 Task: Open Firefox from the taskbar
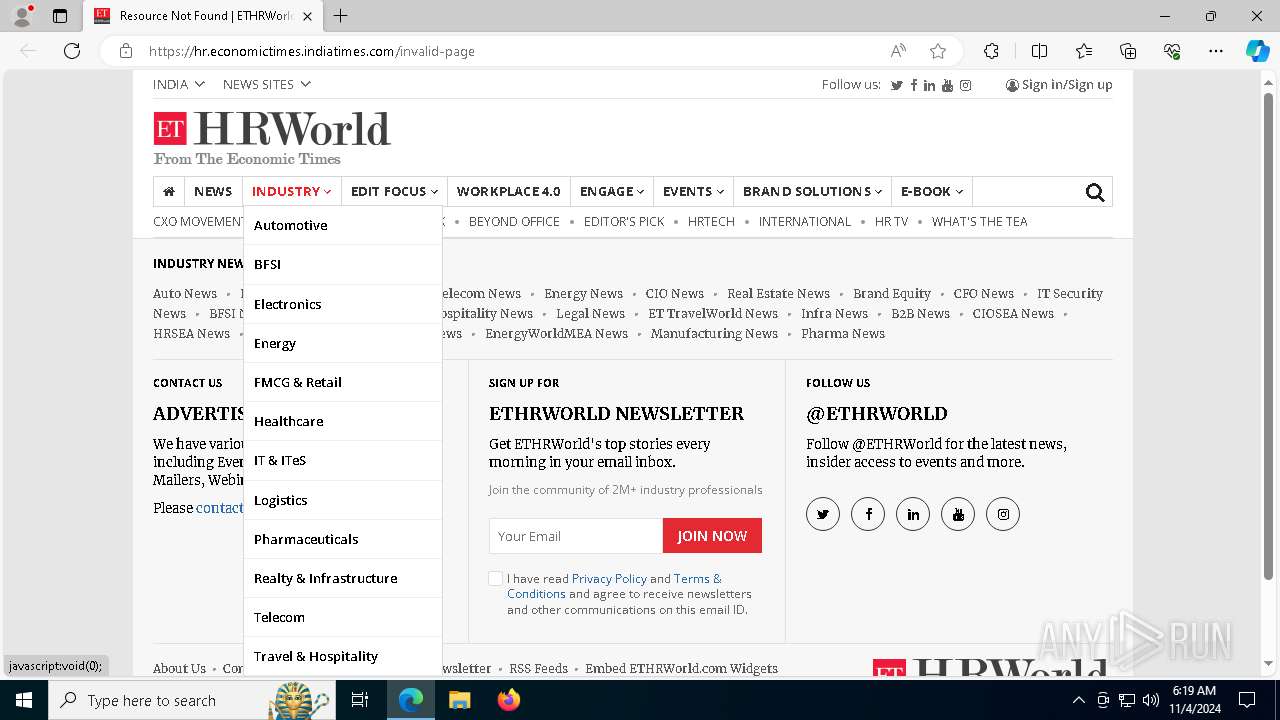[509, 700]
